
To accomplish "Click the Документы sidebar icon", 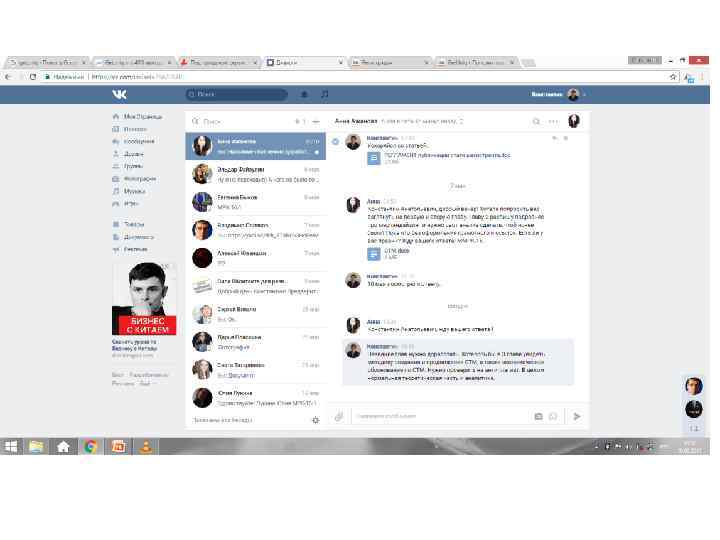I will pos(116,237).
